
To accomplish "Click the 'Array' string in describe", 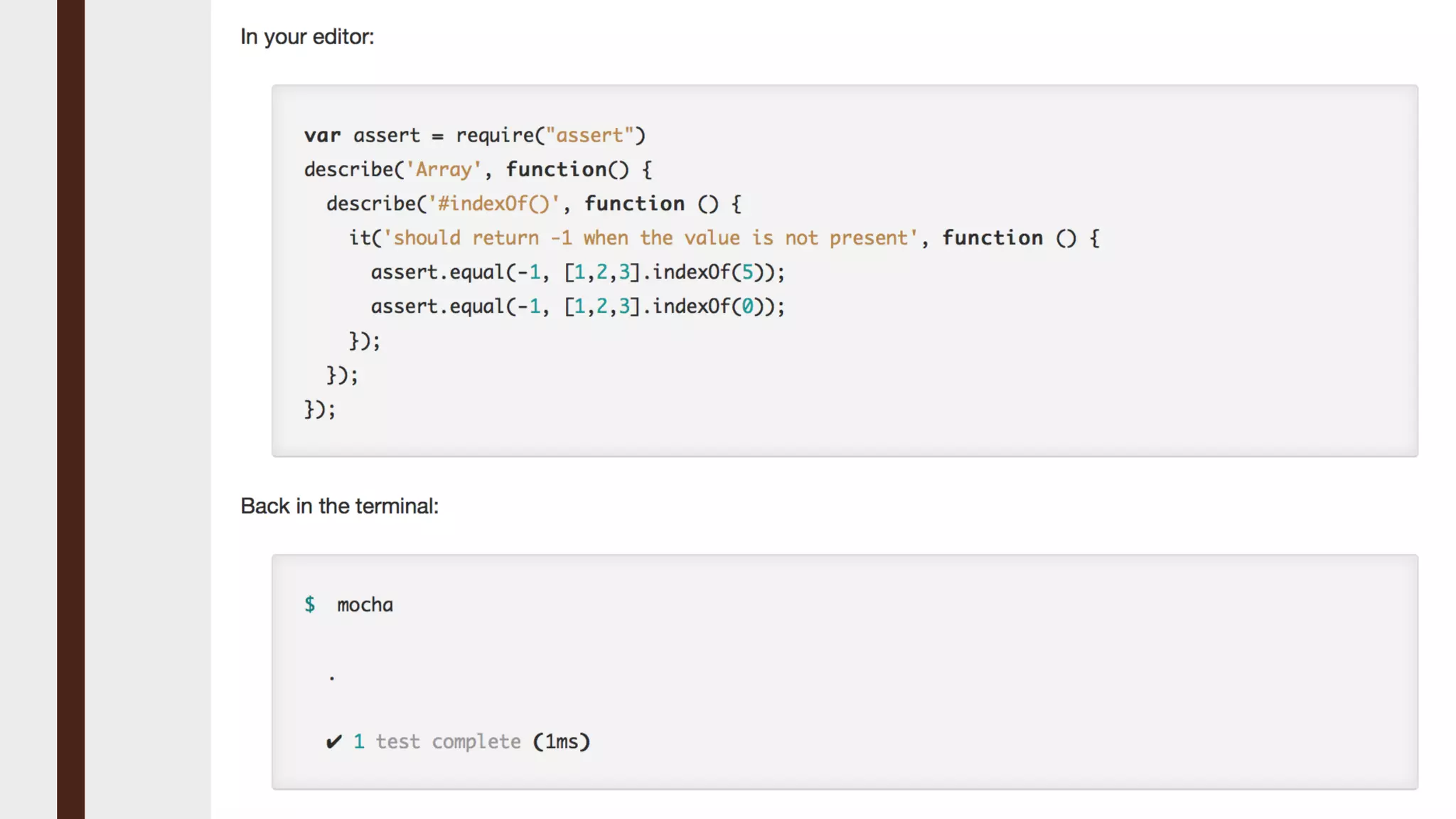I will [444, 170].
